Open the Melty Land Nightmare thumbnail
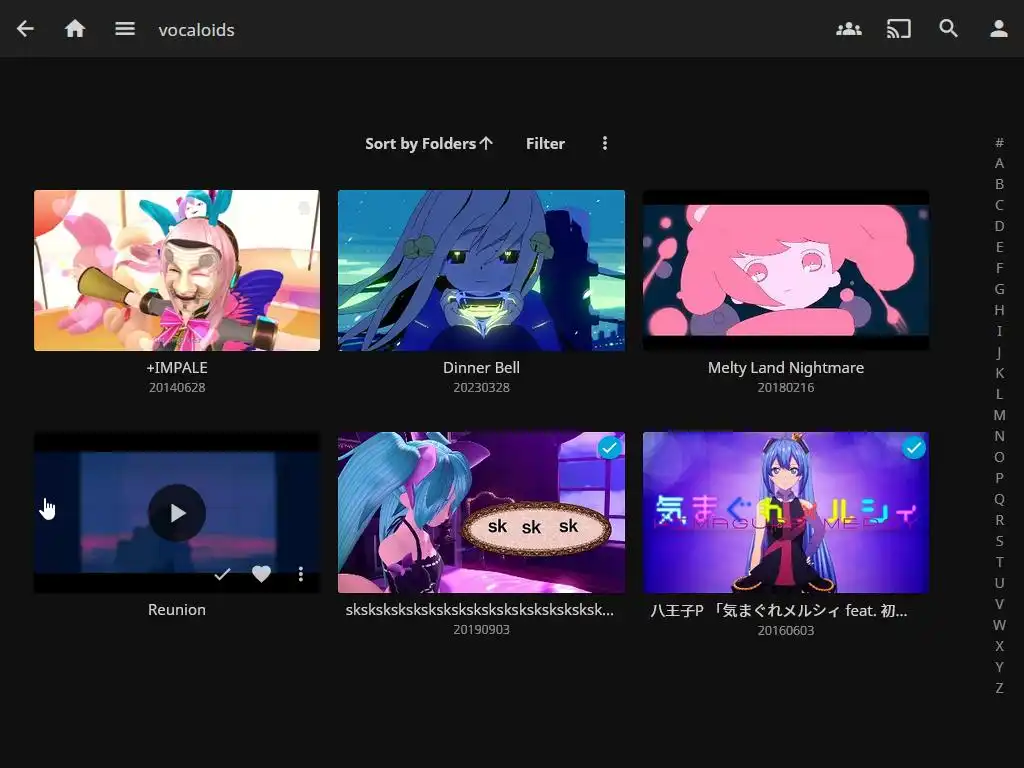Screen dimensions: 1024x768 pos(786,270)
